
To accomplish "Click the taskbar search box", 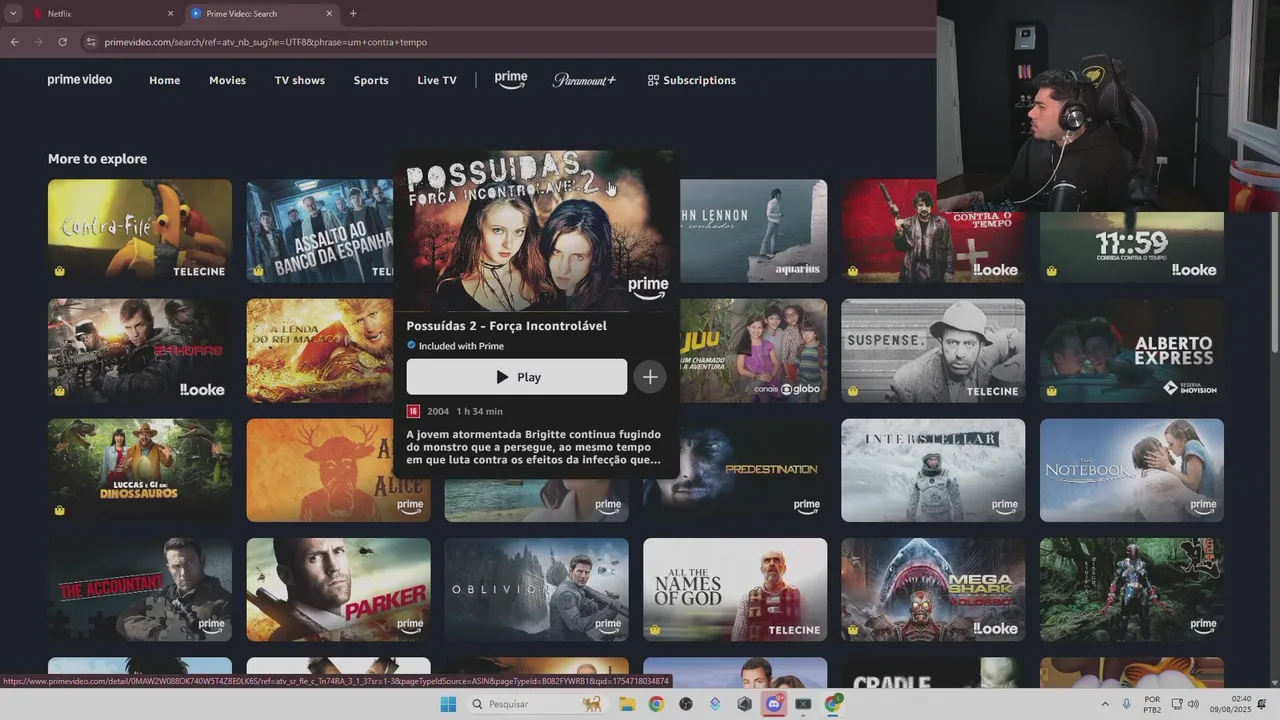I will [x=537, y=704].
